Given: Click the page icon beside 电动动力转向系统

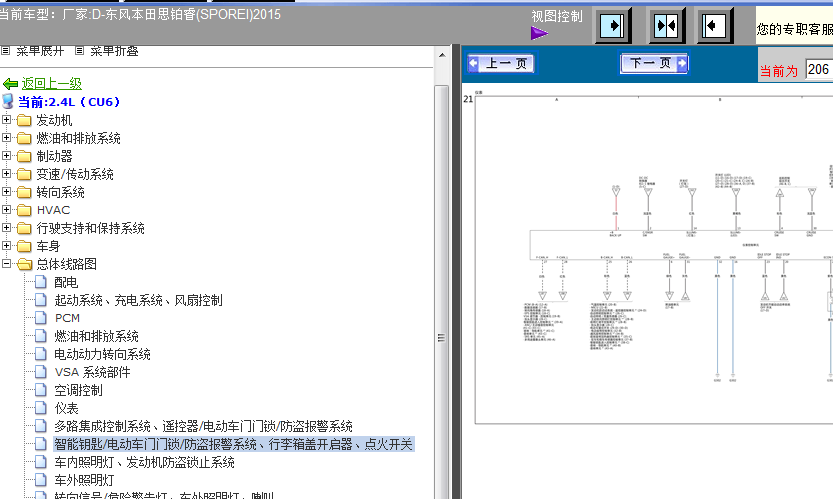Looking at the screenshot, I should [40, 354].
